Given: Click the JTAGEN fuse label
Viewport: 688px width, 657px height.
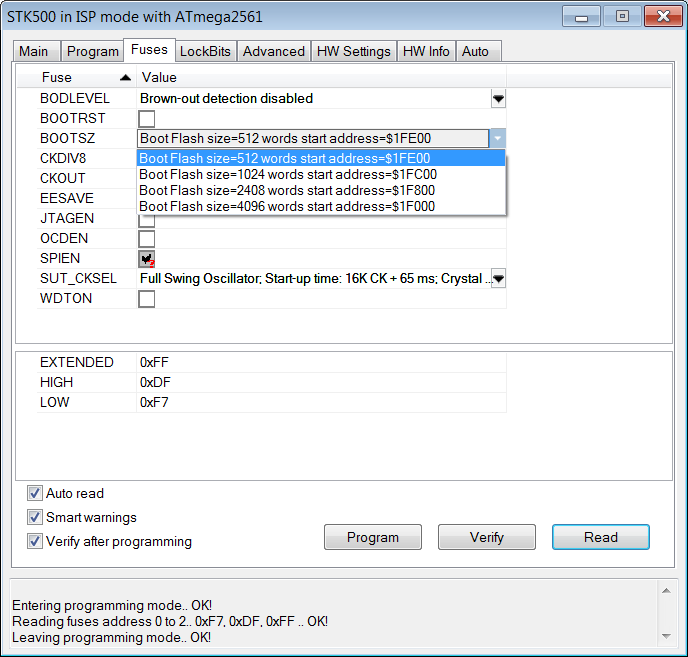Looking at the screenshot, I should pos(67,219).
